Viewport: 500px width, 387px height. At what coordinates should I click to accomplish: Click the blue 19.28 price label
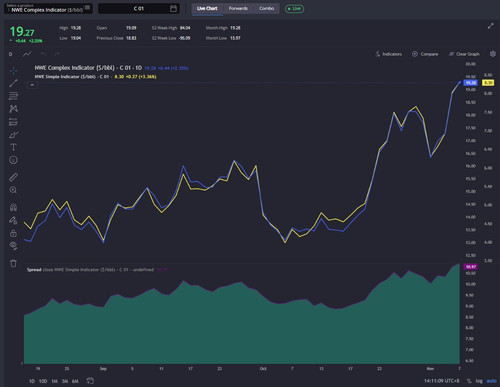(x=471, y=83)
